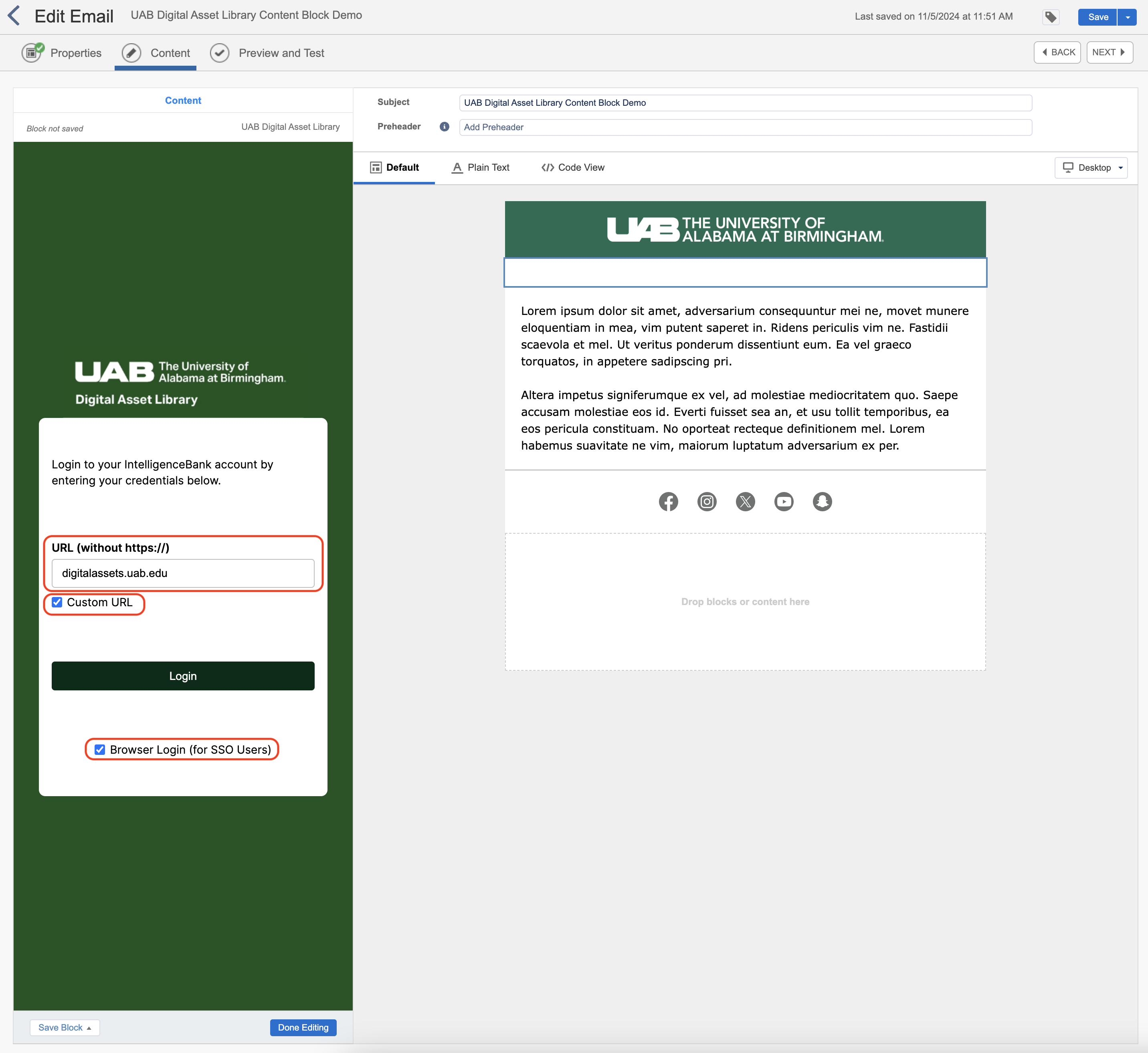Click the URL input field
The height and width of the screenshot is (1053, 1148).
pos(182,573)
